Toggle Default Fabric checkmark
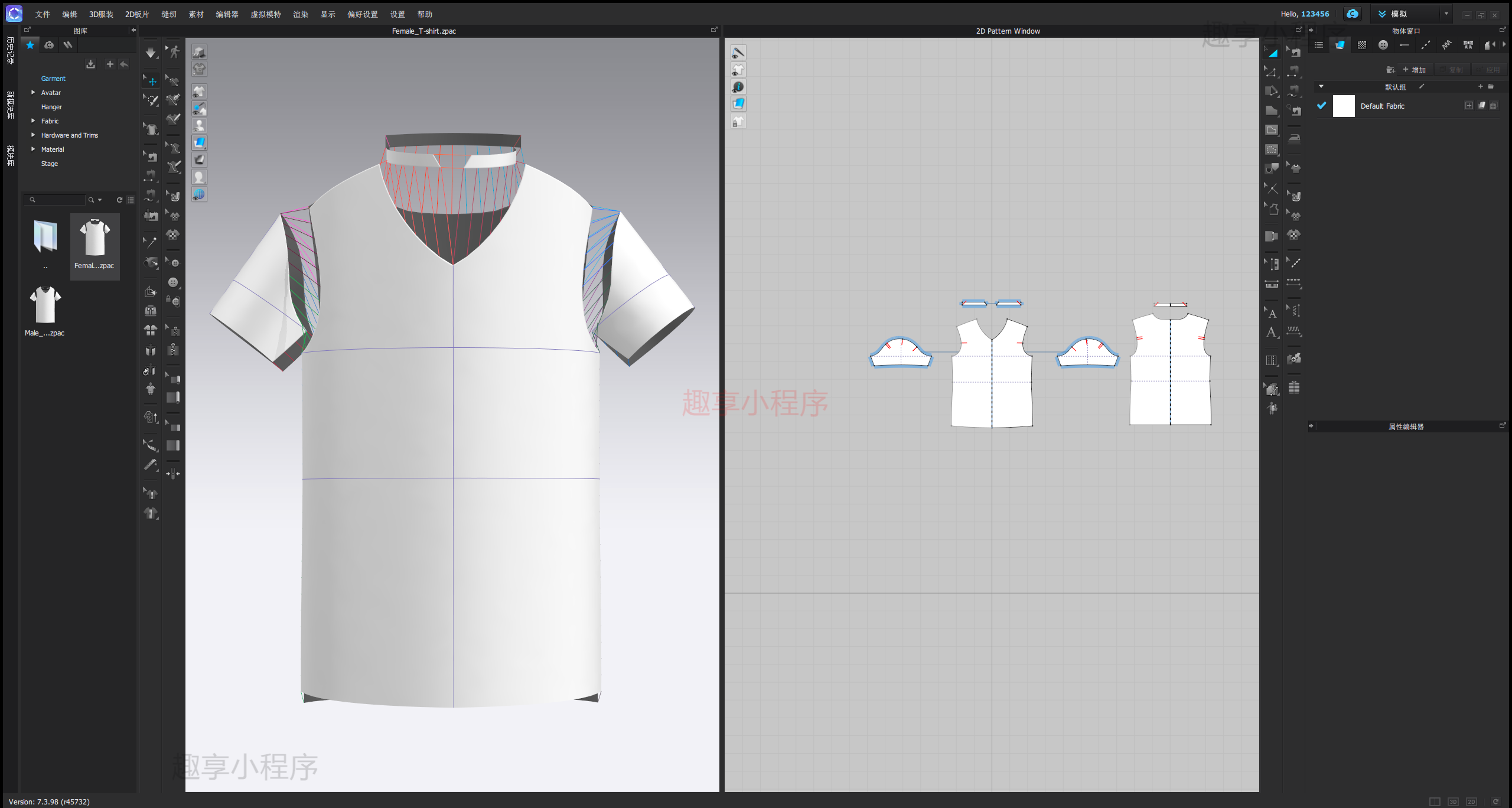Image resolution: width=1512 pixels, height=808 pixels. pos(1321,106)
